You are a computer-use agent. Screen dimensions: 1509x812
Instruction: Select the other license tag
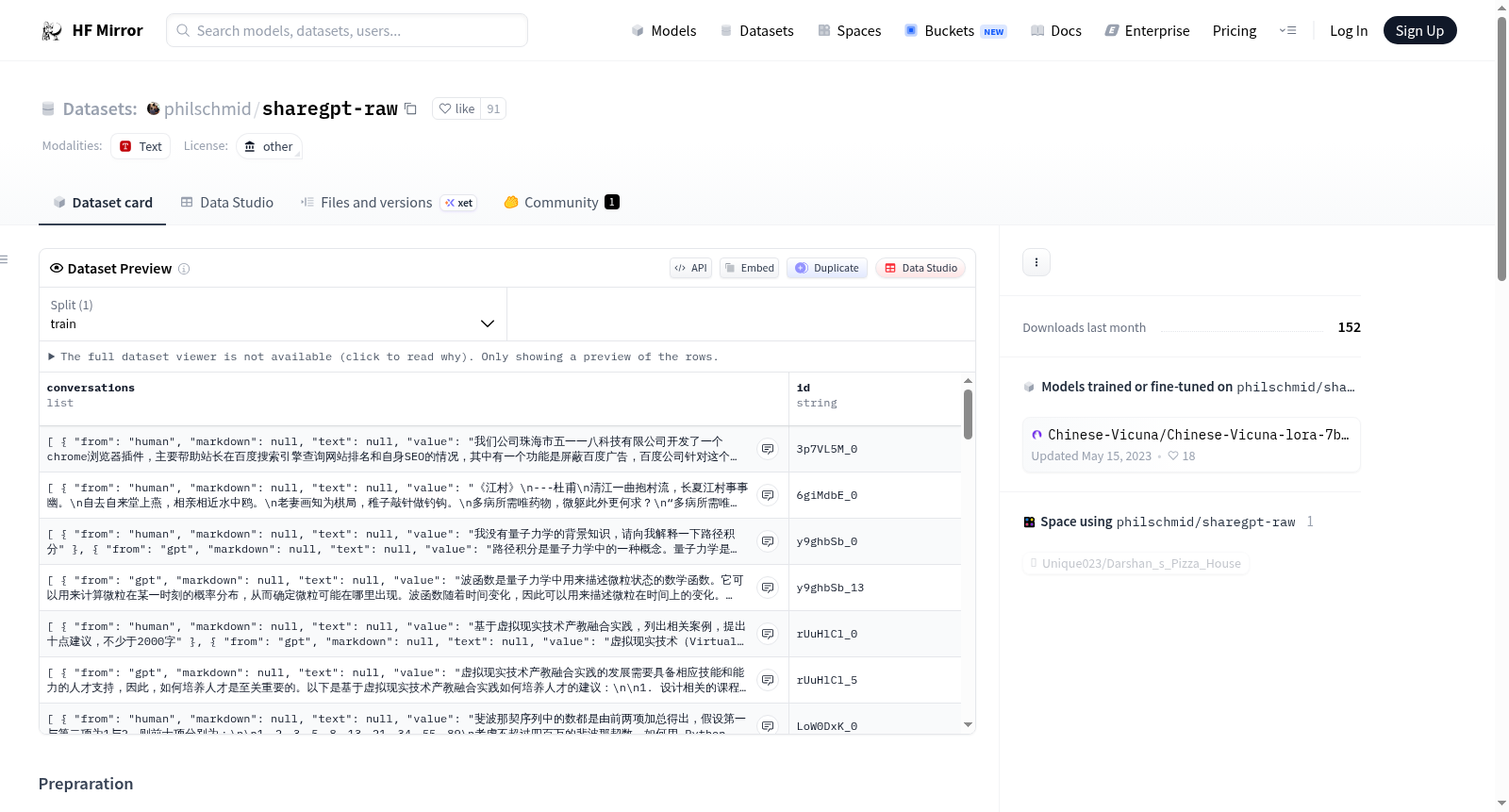tap(269, 146)
